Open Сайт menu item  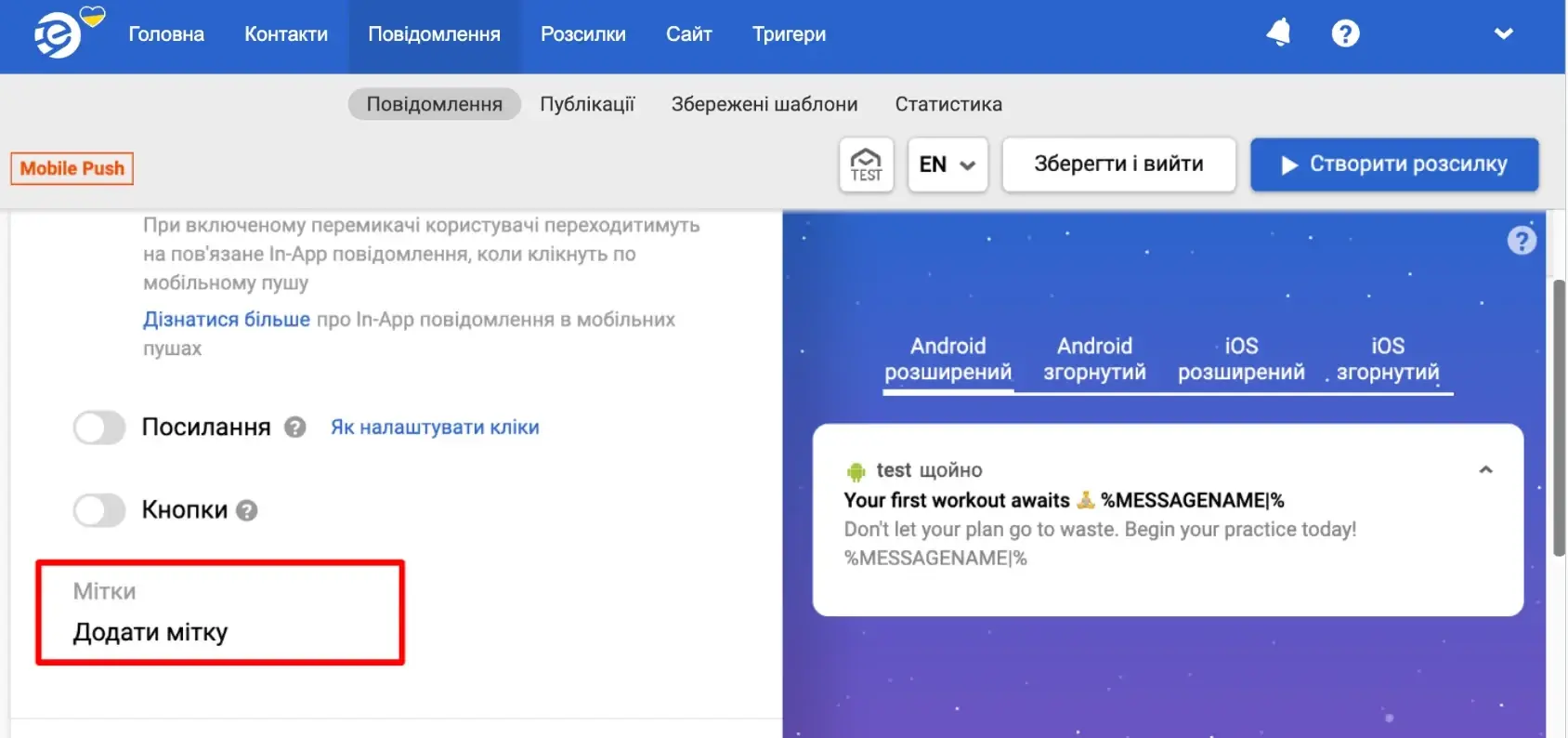point(689,34)
